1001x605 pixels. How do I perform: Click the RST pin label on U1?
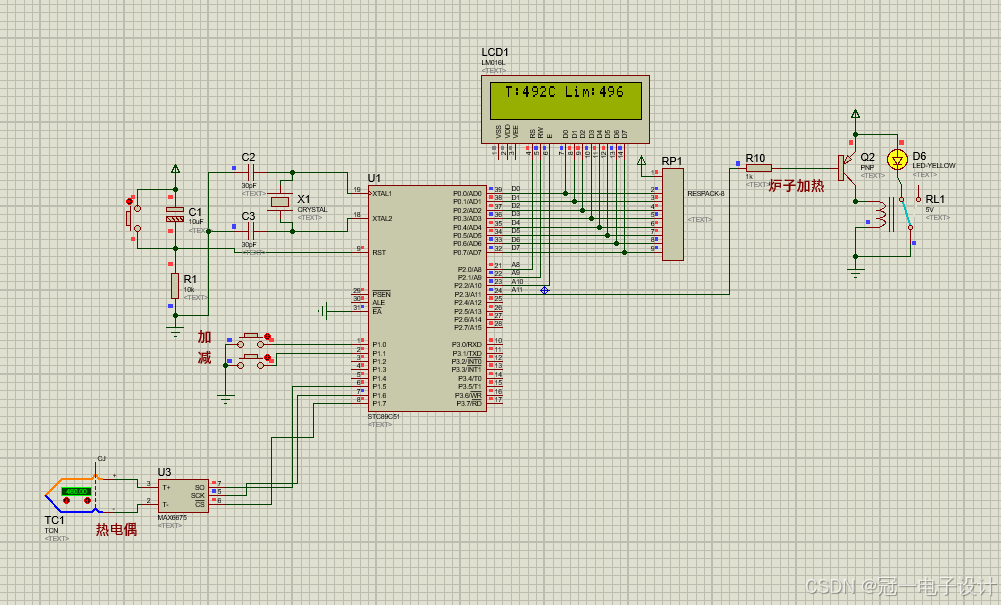click(x=379, y=253)
